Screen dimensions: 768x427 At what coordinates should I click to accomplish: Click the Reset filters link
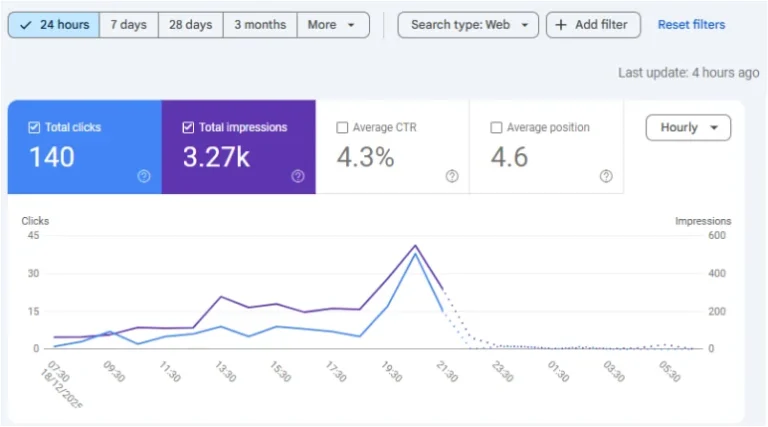691,25
